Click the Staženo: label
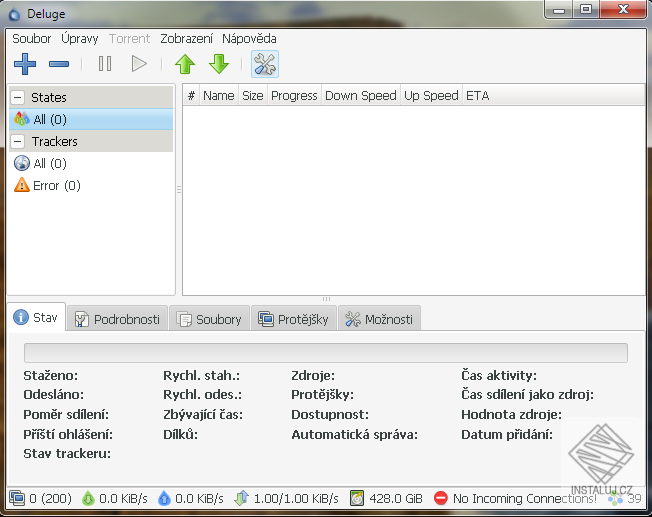 (51, 376)
